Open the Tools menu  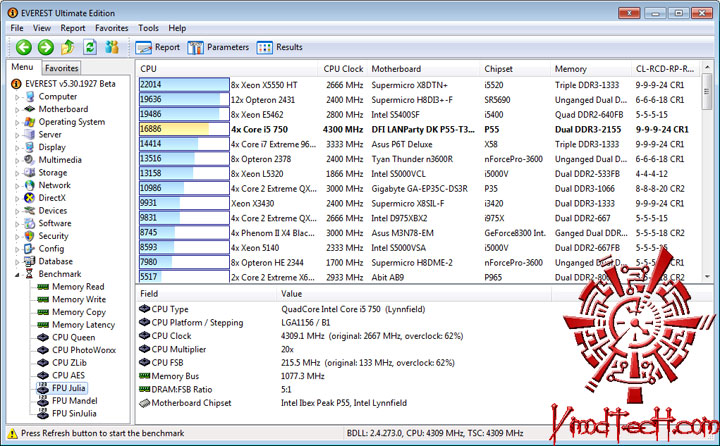click(148, 28)
